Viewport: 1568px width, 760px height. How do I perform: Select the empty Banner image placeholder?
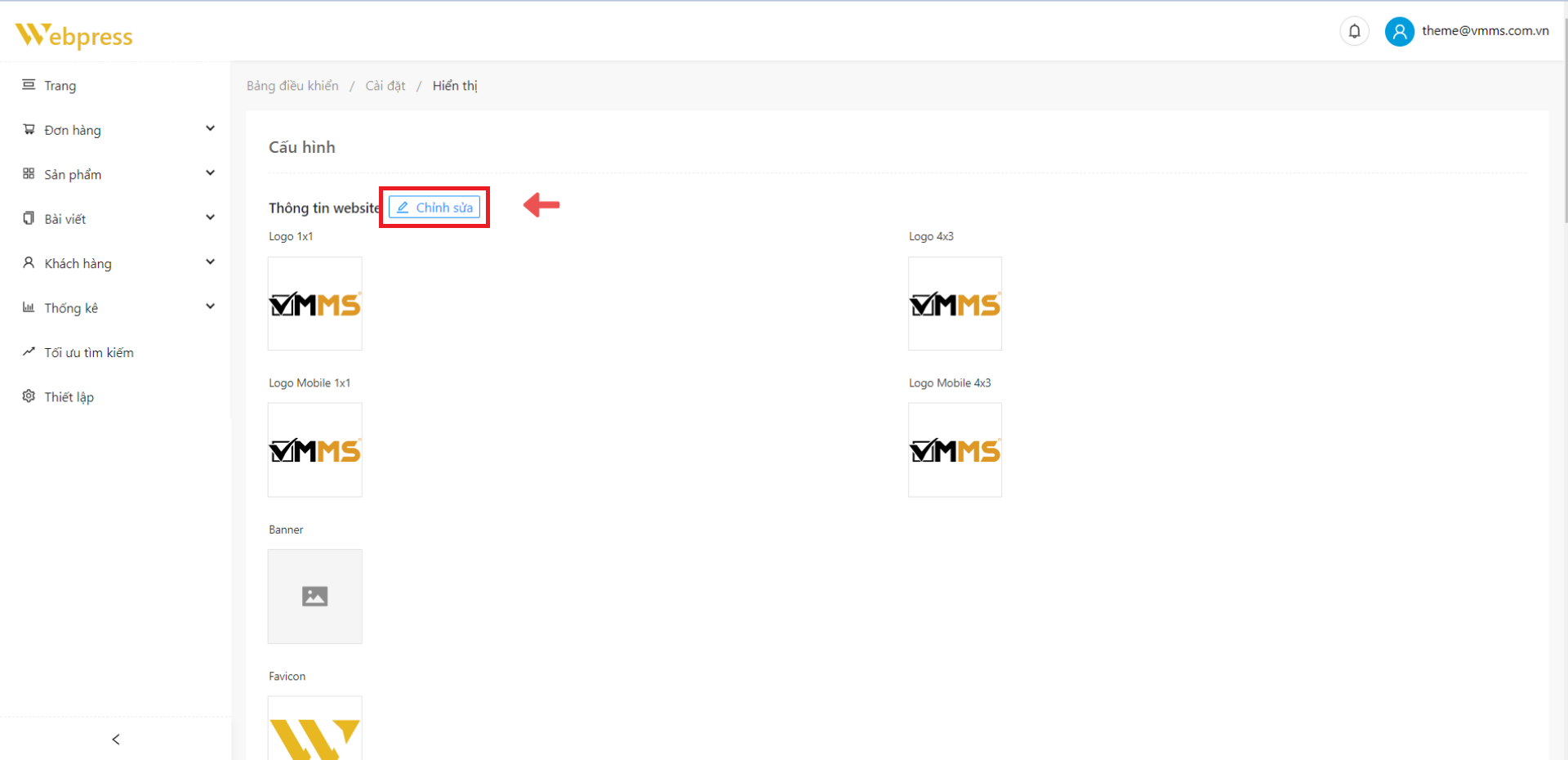314,596
